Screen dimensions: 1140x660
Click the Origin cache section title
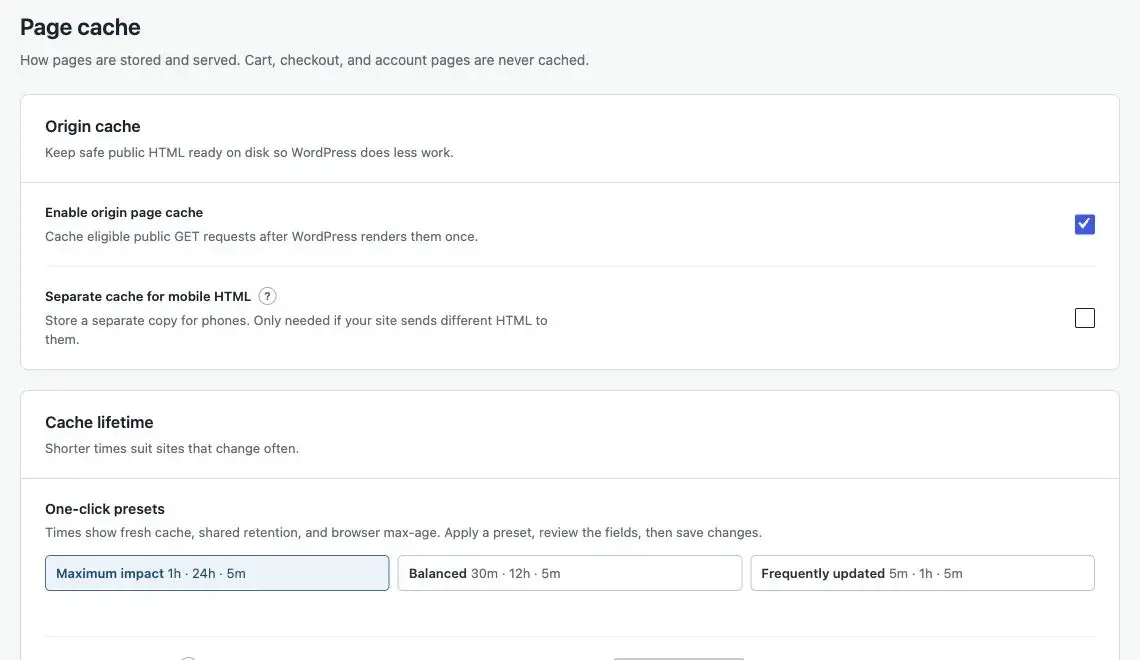(x=92, y=126)
